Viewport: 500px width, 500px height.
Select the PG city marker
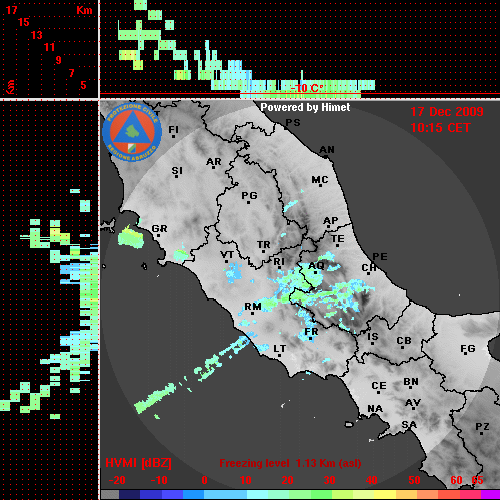249,196
